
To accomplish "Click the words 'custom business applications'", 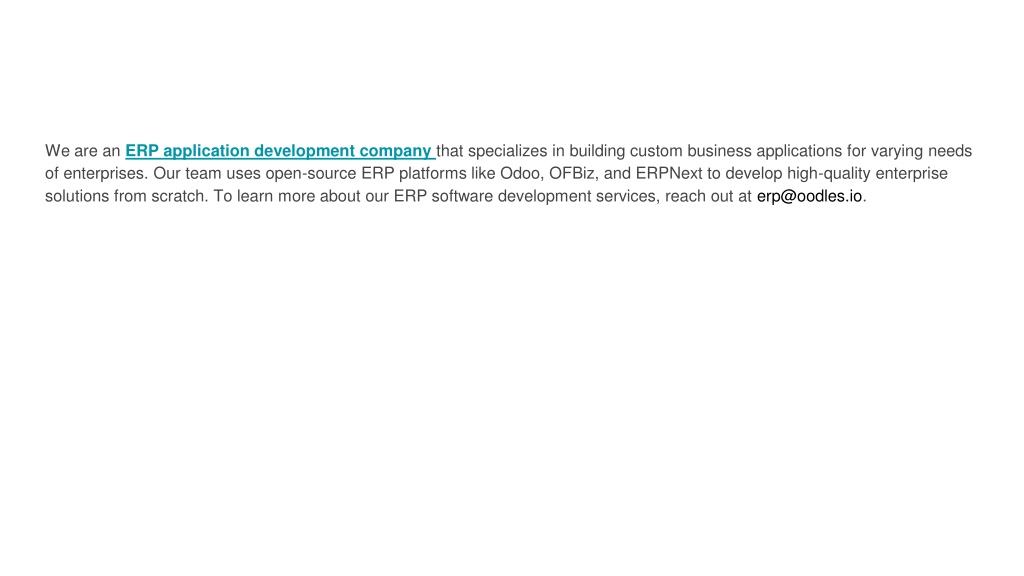I will pos(735,151).
